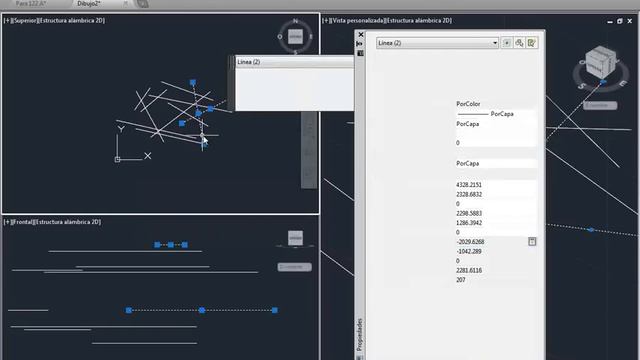This screenshot has height=360, width=640.
Task: Select midpoint grip of dashed Frontal line
Action: pos(202,310)
